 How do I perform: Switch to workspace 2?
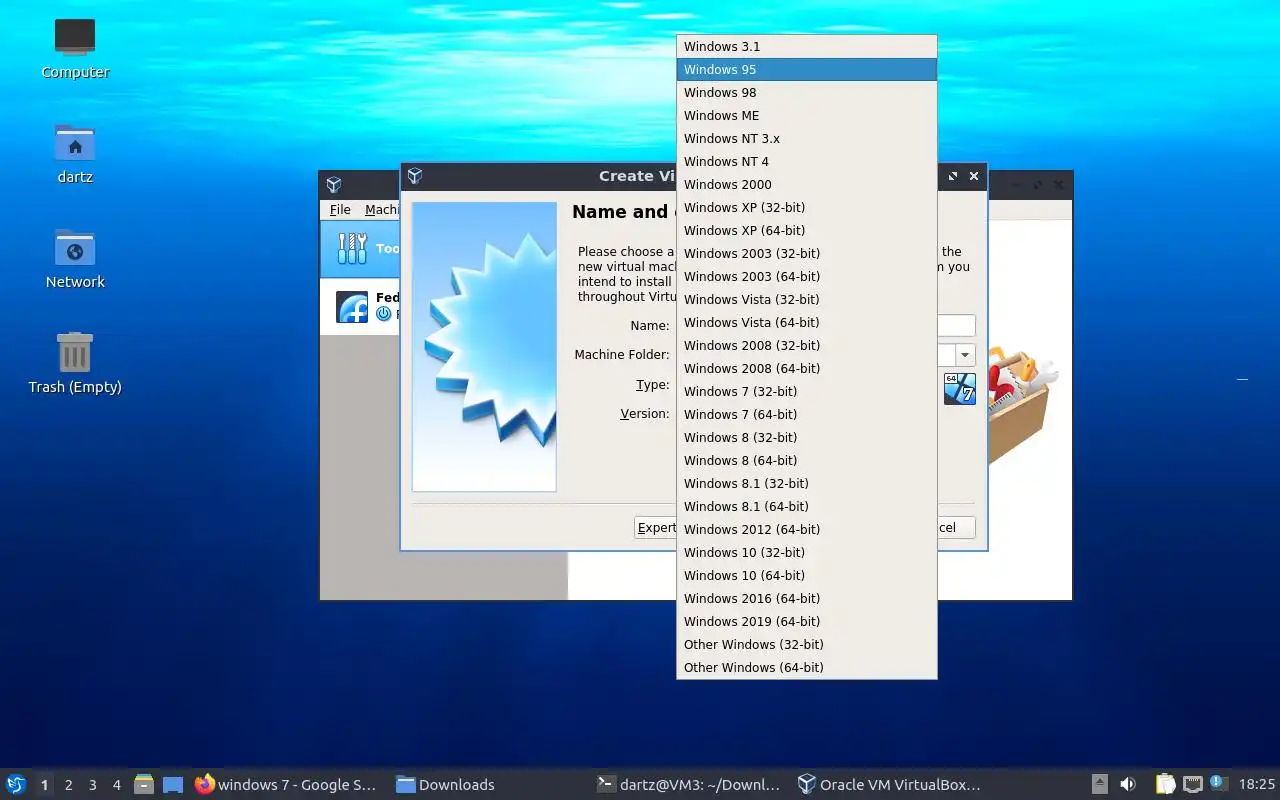[x=68, y=785]
